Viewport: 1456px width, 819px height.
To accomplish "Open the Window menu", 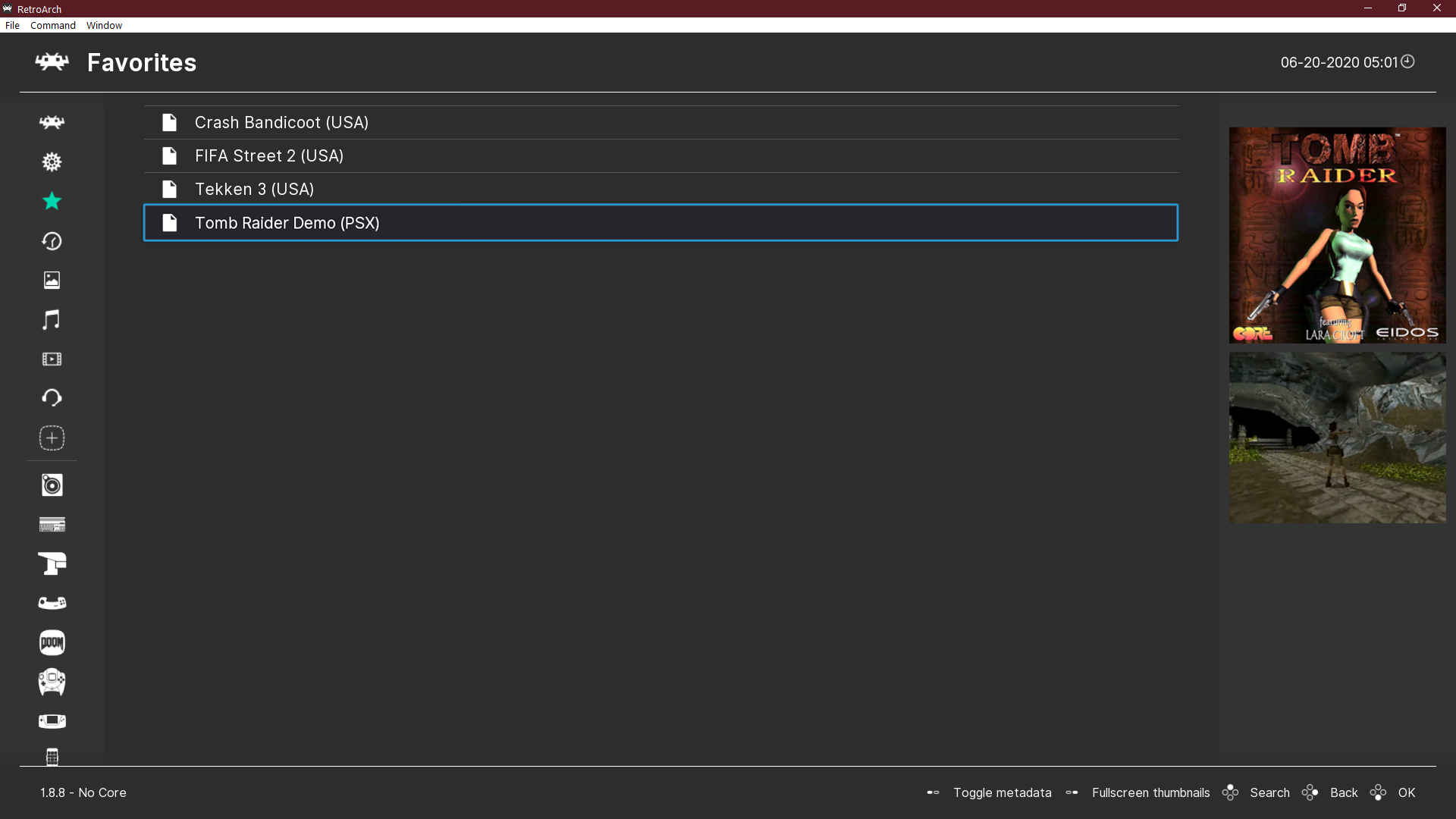I will 104,25.
